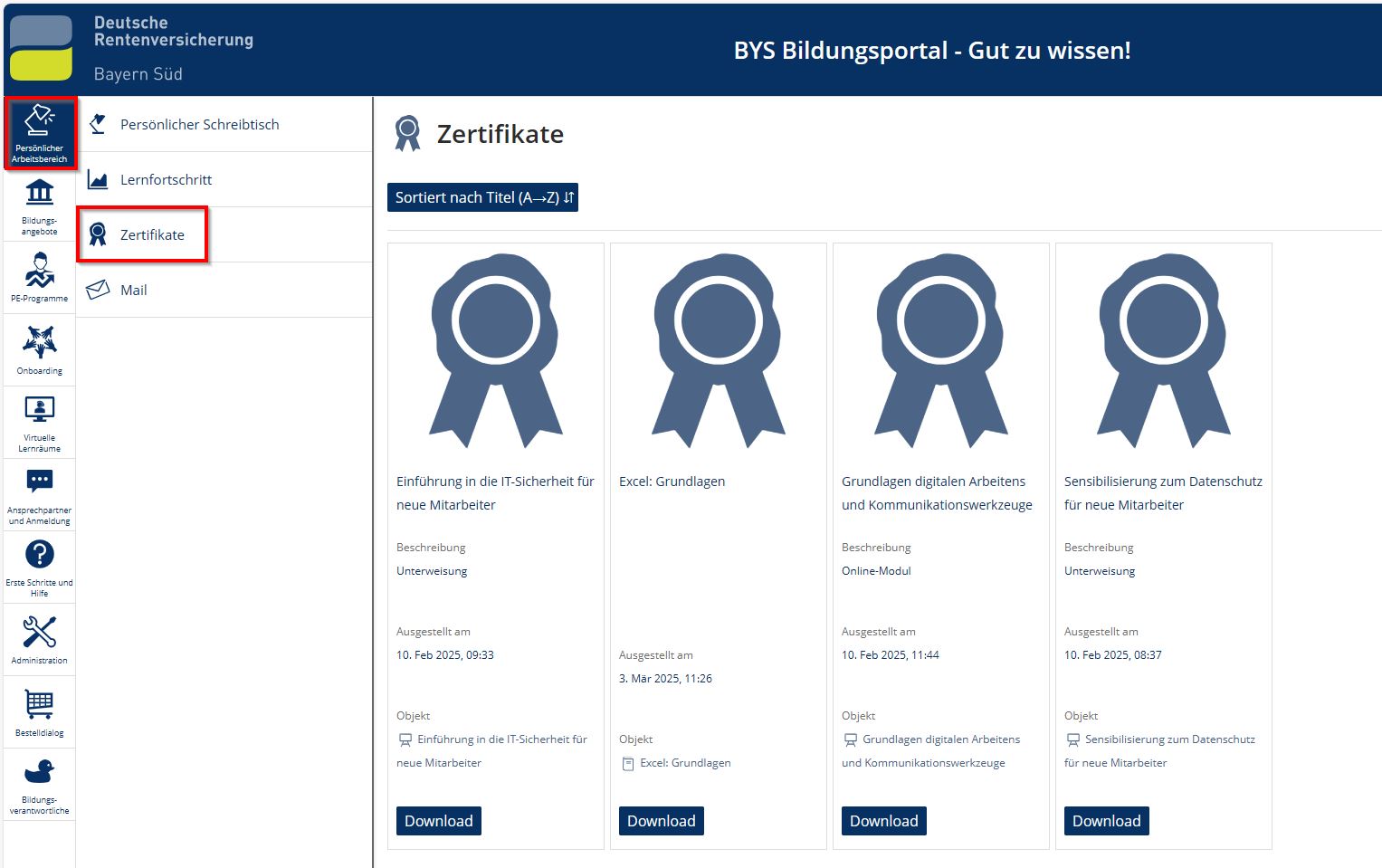
Task: Open the Excel: Grundlagen object link
Action: [684, 763]
